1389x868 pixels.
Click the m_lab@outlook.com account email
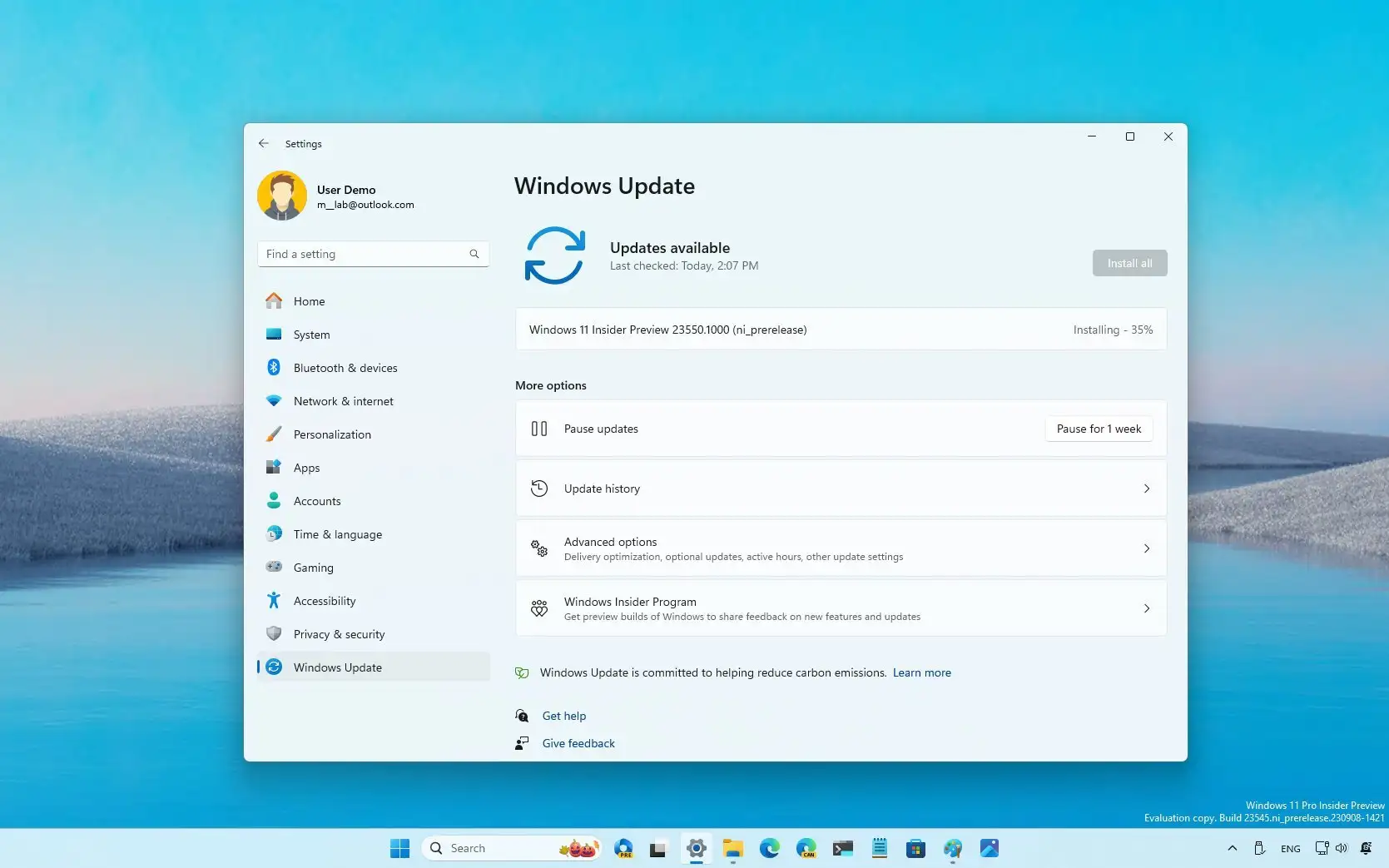[x=365, y=205]
